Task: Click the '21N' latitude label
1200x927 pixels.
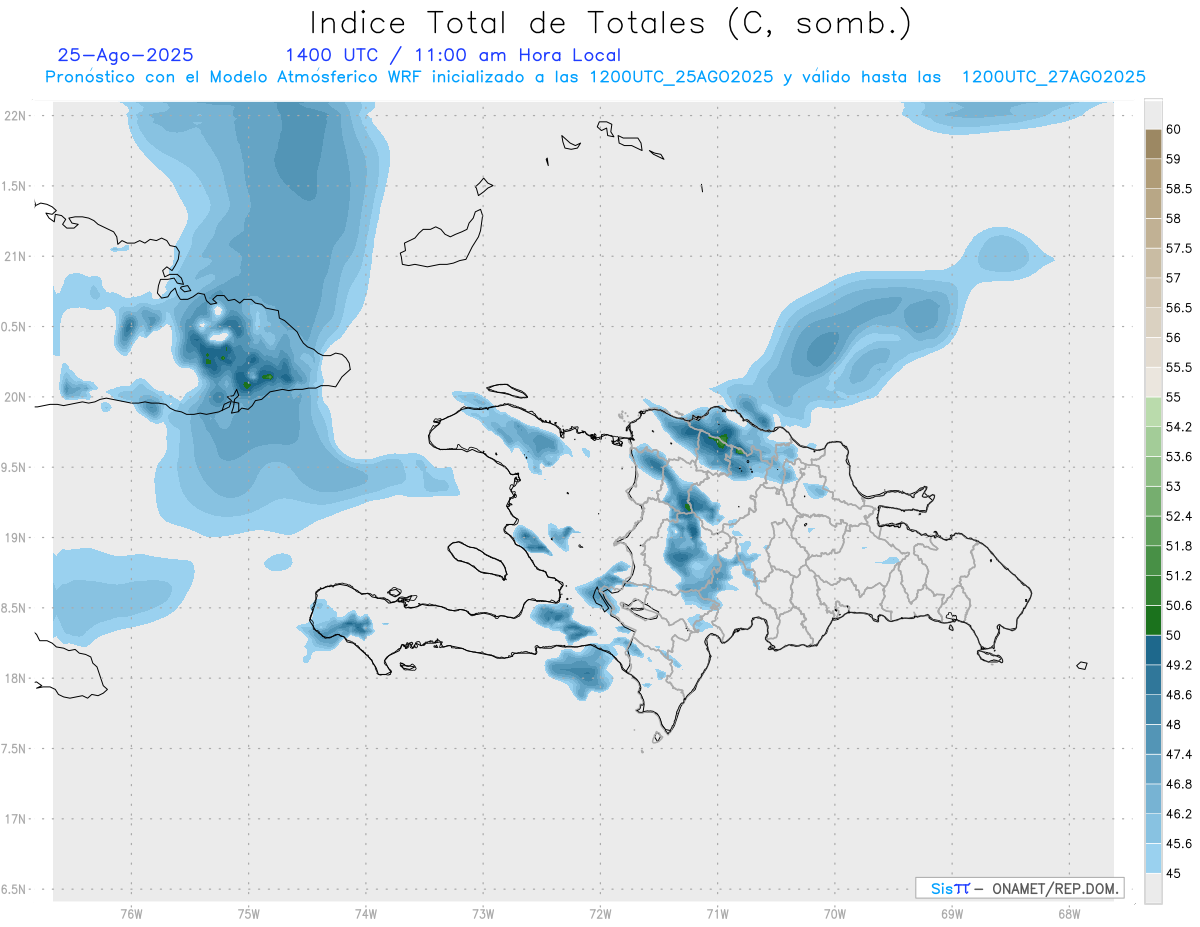Action: point(15,256)
